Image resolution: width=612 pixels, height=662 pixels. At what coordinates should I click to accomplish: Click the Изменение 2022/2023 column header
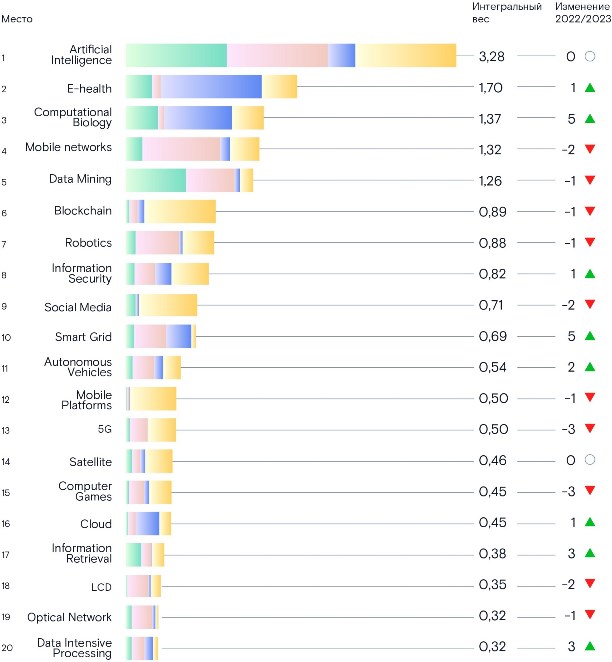[x=583, y=13]
